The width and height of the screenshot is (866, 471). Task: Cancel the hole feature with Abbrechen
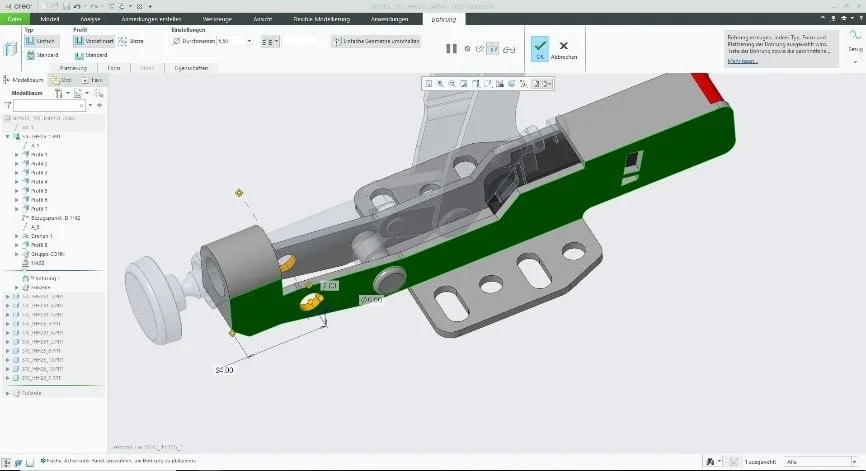pyautogui.click(x=564, y=48)
